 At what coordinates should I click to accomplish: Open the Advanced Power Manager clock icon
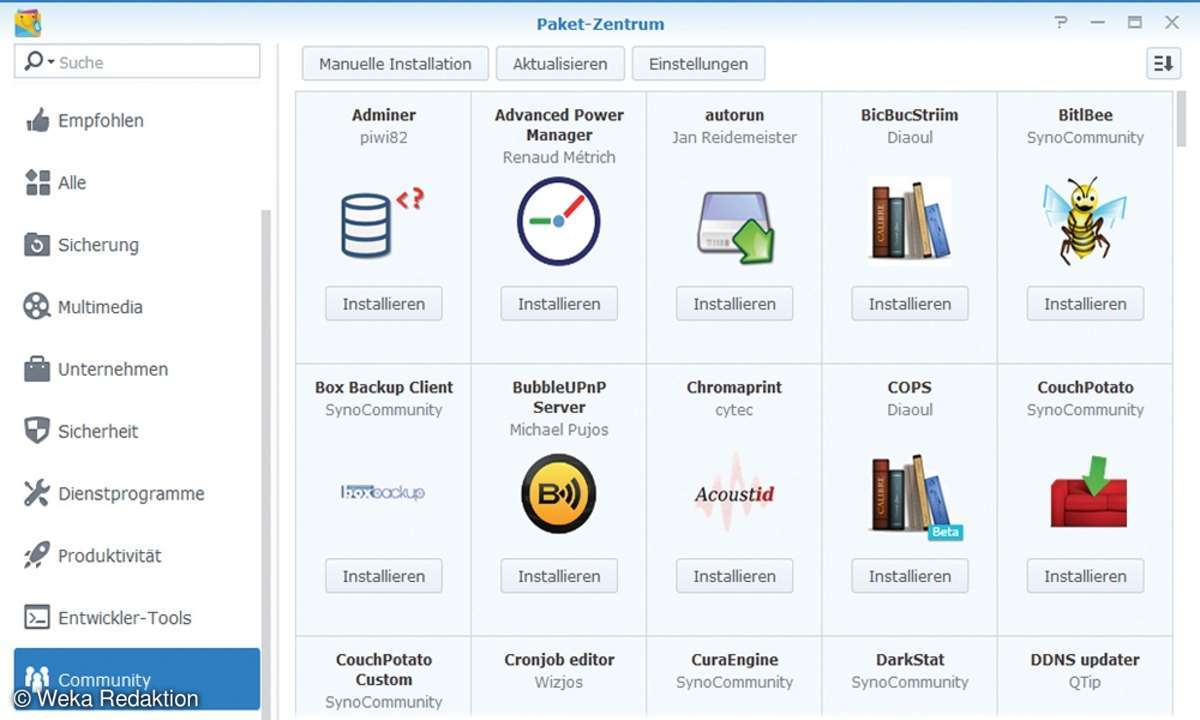[558, 222]
